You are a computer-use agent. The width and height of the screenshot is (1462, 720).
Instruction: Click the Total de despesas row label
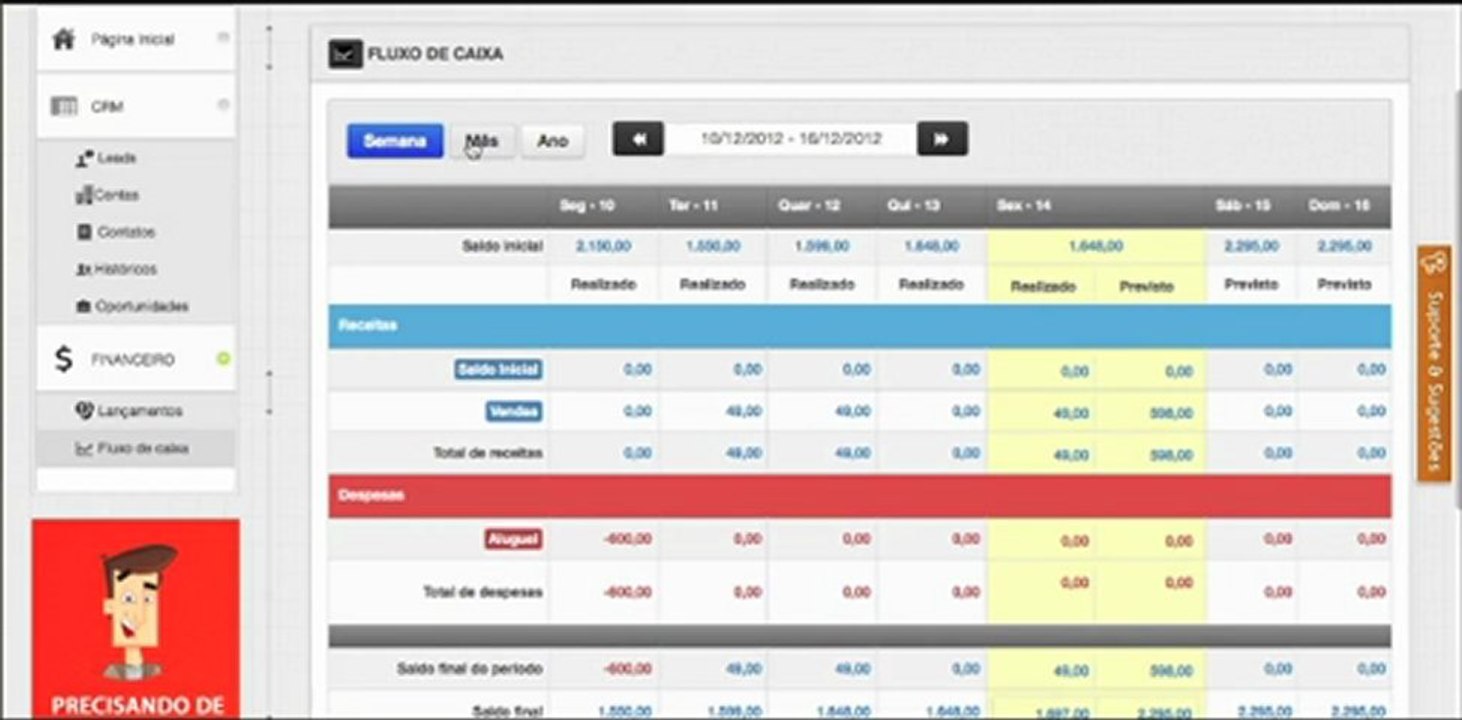[x=483, y=592]
